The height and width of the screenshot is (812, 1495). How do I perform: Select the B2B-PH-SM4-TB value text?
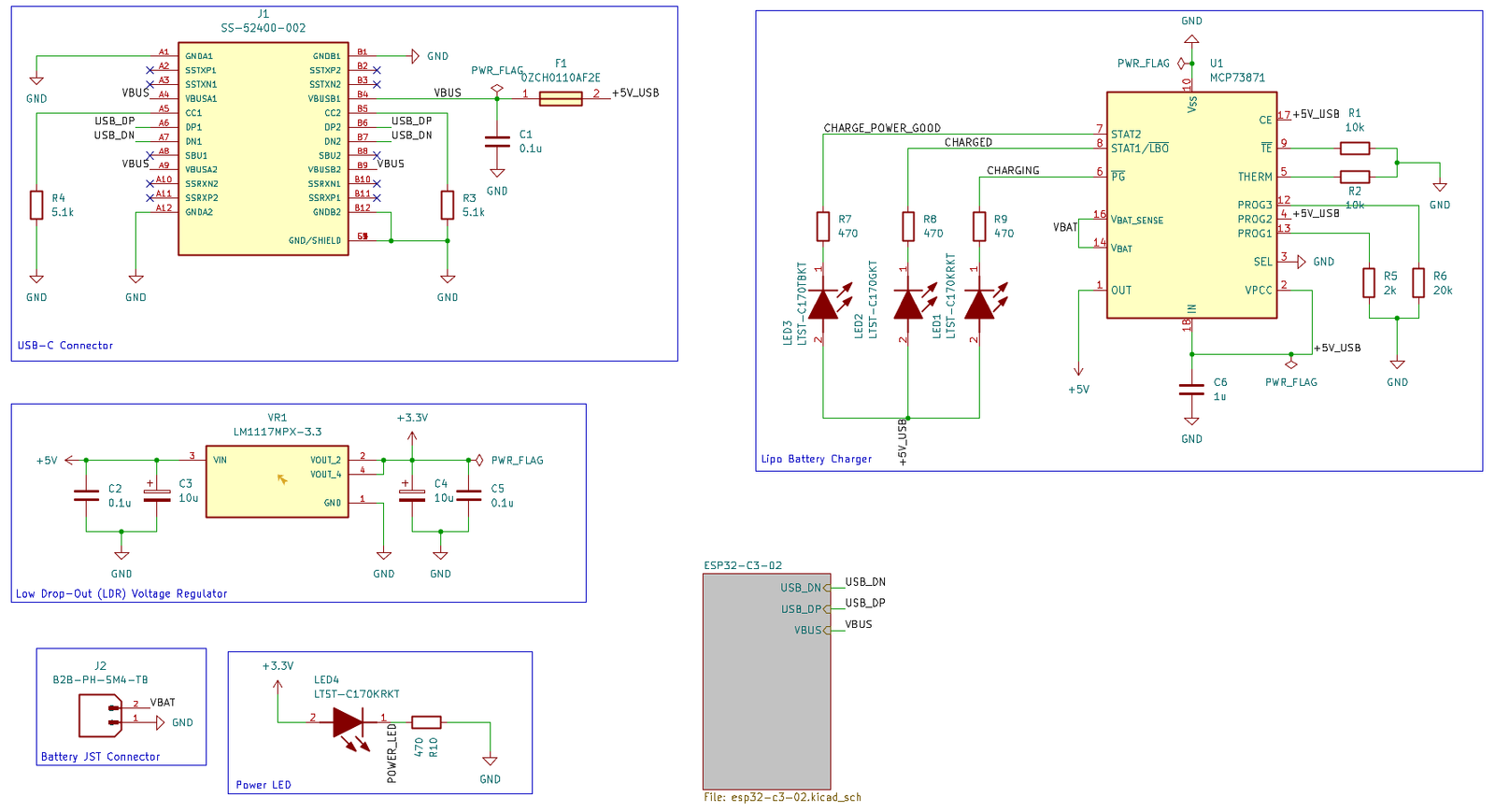pyautogui.click(x=100, y=679)
